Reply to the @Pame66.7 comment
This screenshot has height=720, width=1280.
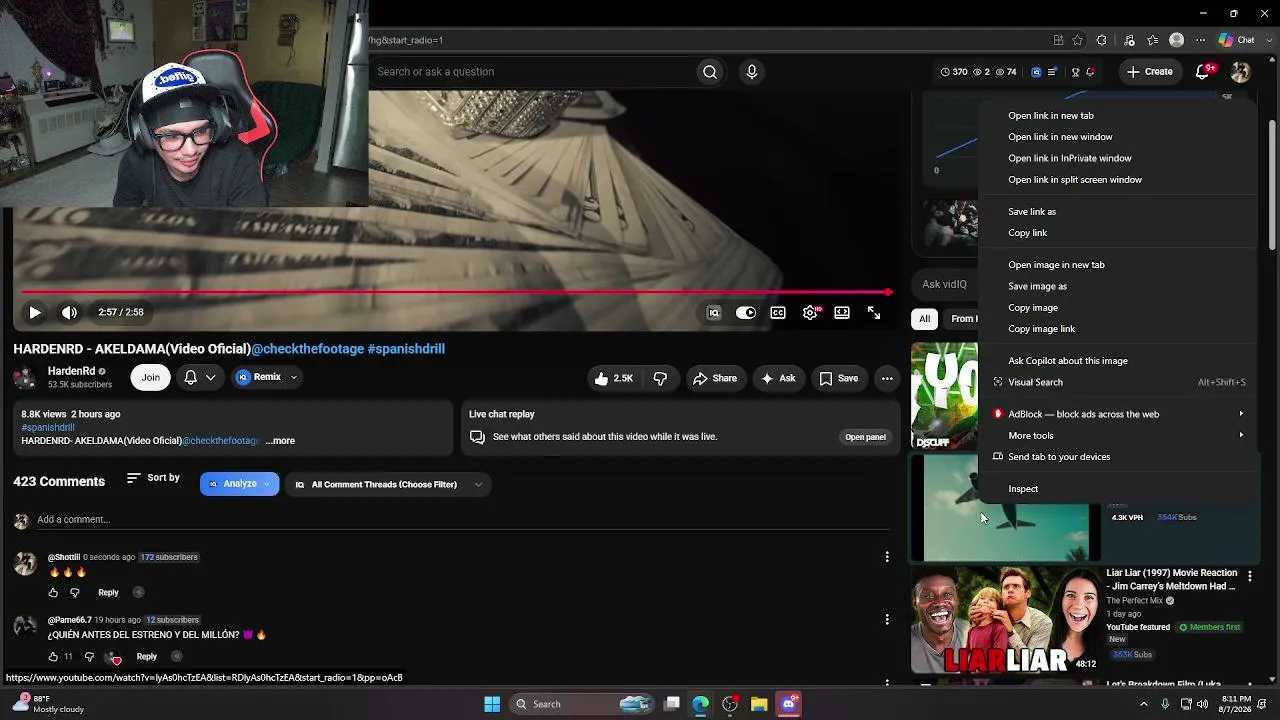146,657
